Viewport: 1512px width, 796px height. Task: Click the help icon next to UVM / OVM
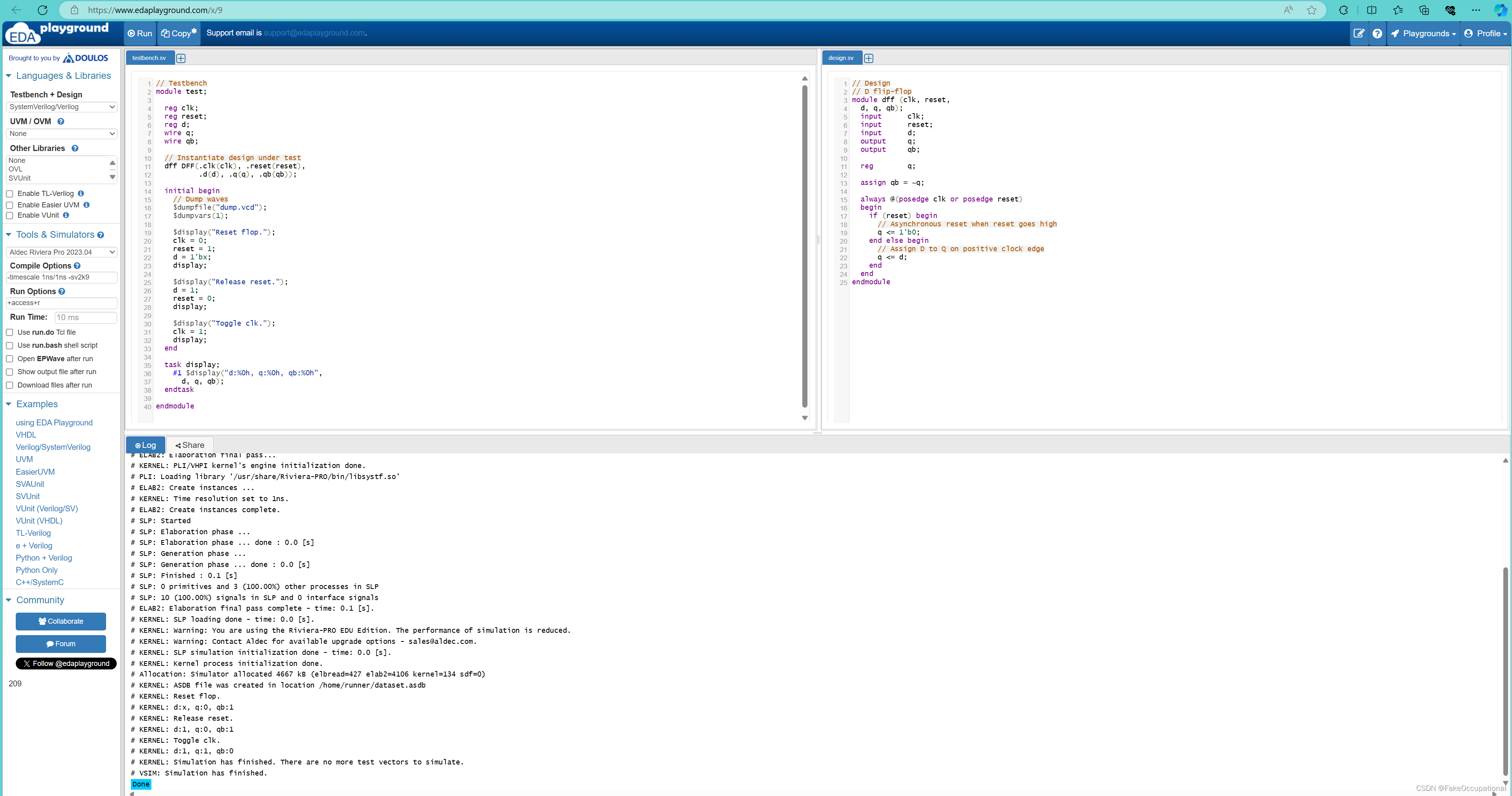pyautogui.click(x=60, y=121)
